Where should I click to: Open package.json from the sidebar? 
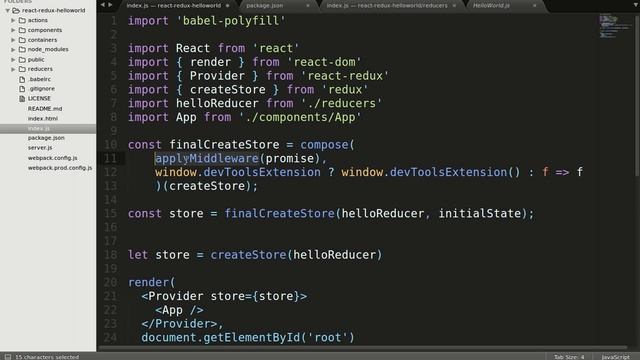(x=46, y=138)
